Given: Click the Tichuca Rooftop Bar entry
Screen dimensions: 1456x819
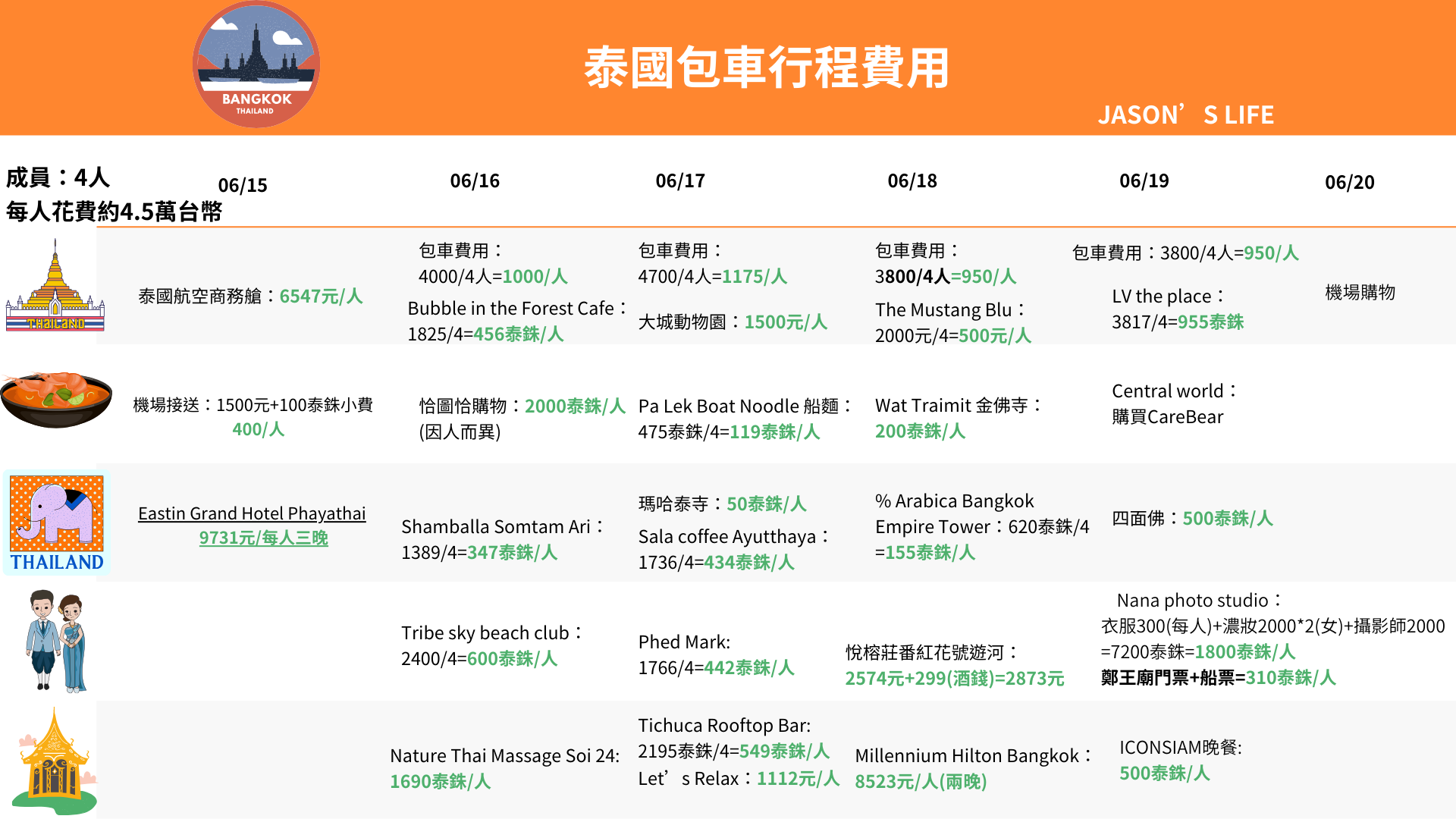Looking at the screenshot, I should click(x=723, y=726).
